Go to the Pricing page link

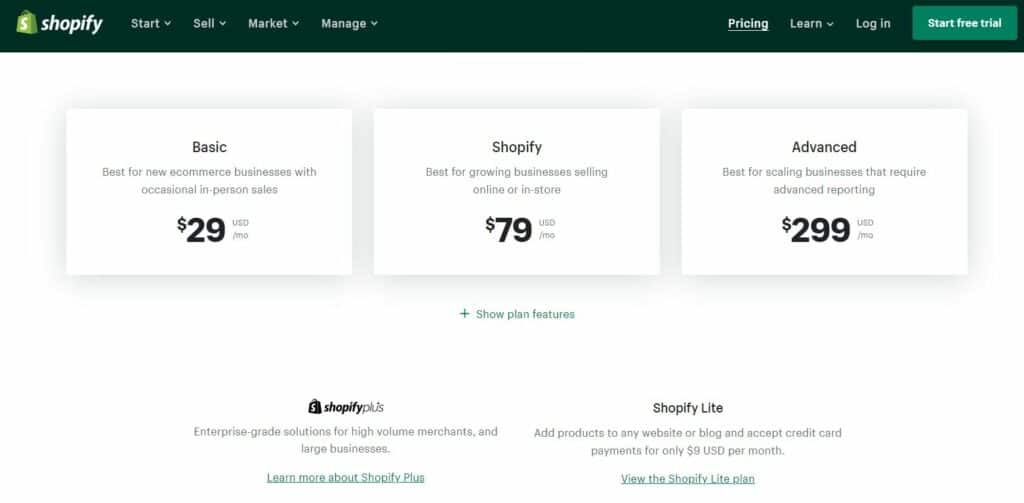(748, 24)
